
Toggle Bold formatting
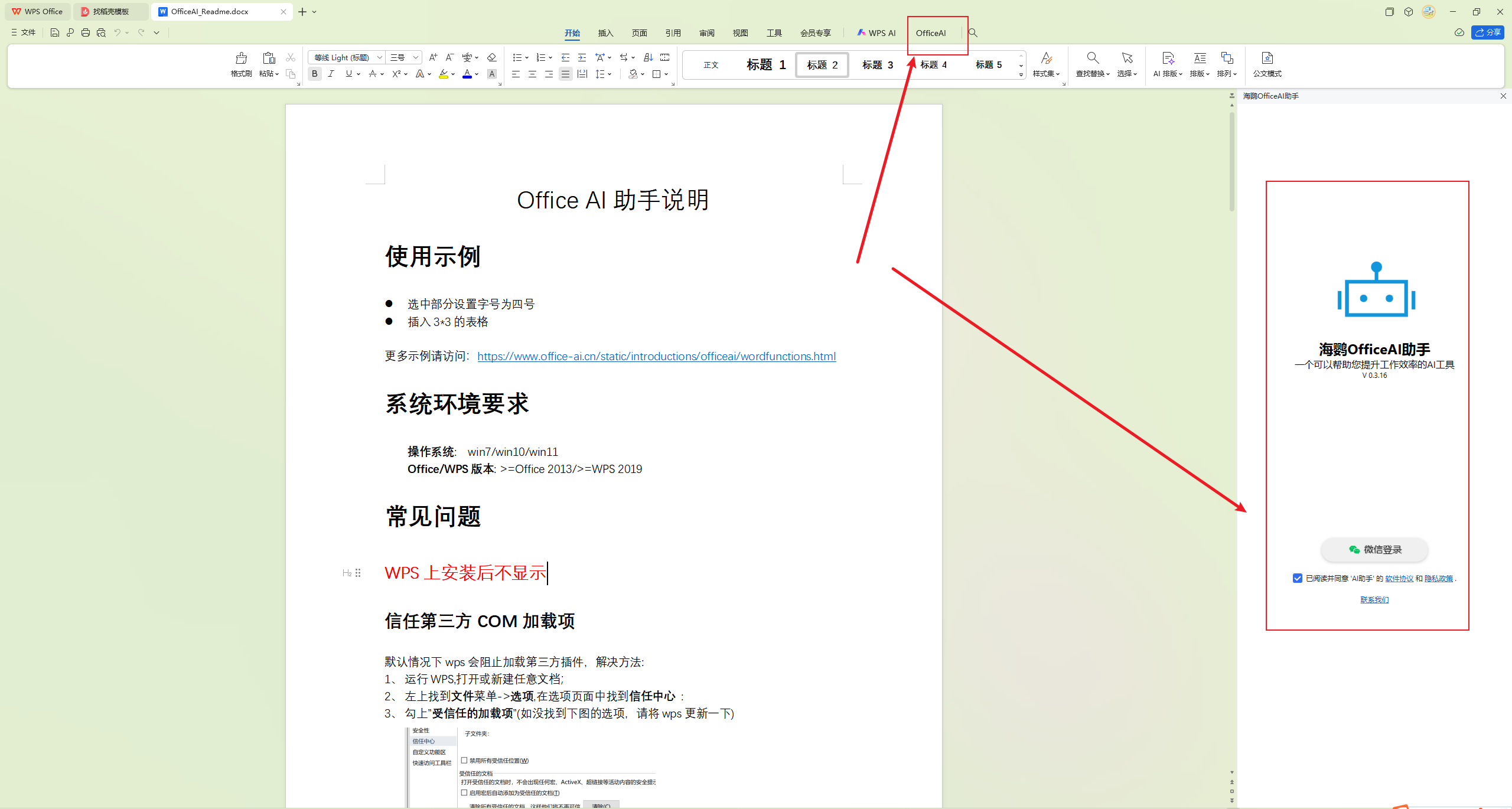[x=315, y=74]
